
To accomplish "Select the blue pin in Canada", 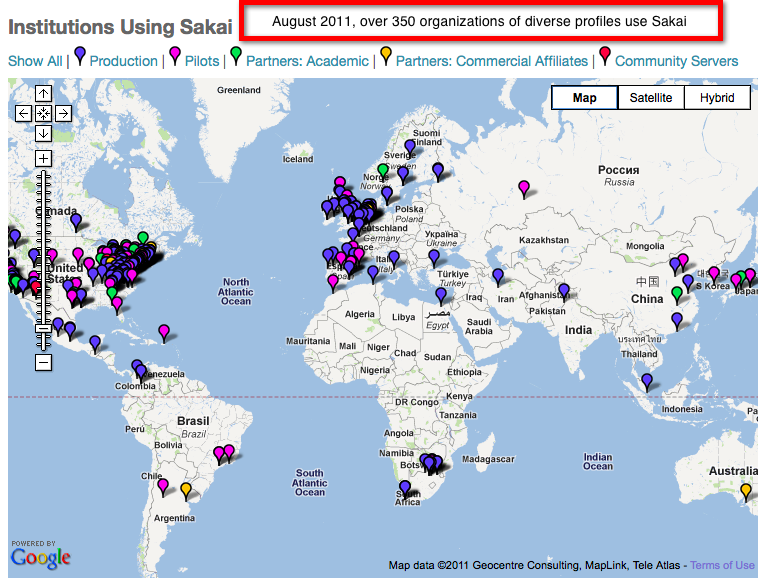I will pyautogui.click(x=76, y=221).
